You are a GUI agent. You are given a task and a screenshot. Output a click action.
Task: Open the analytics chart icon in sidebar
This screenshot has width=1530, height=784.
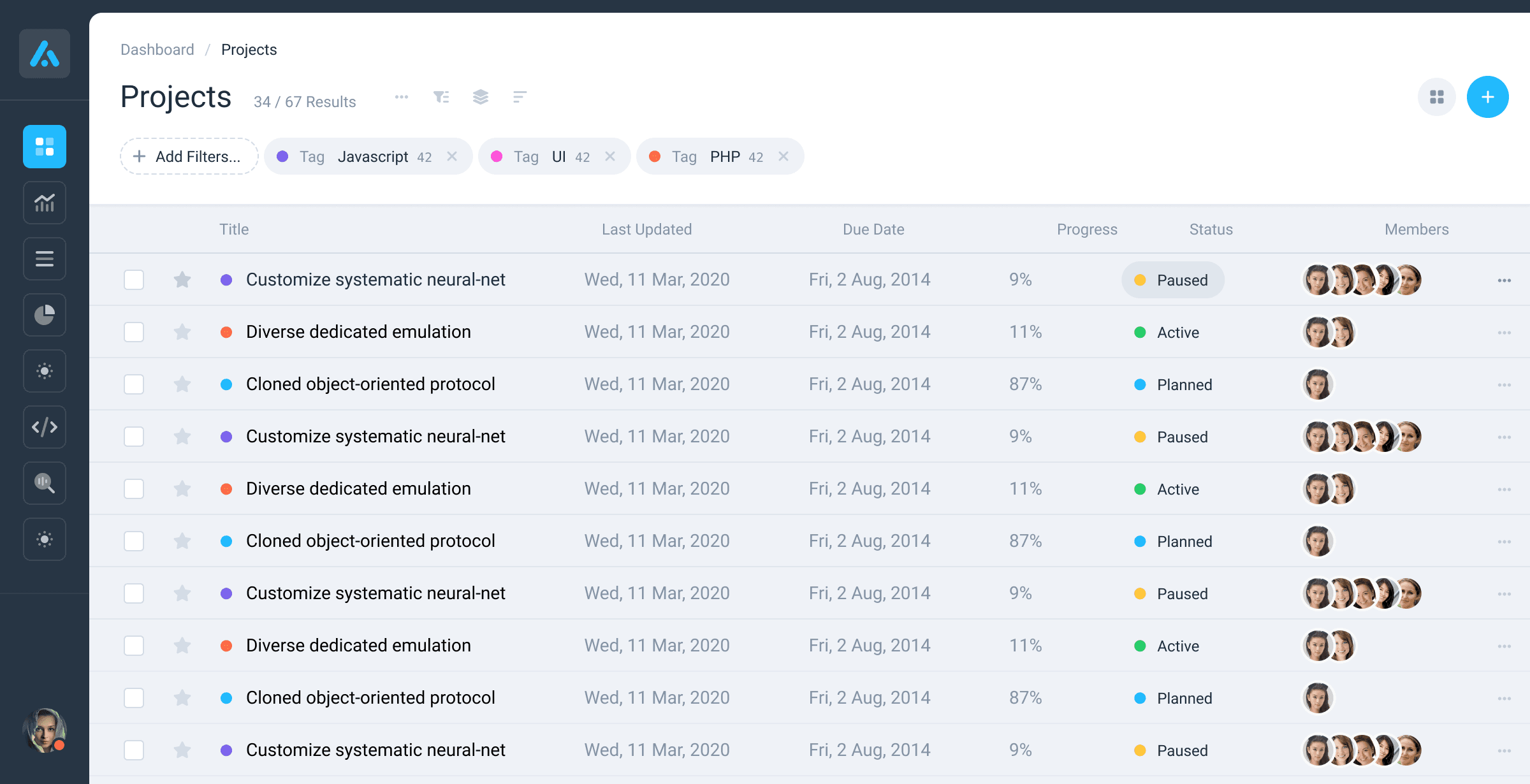pyautogui.click(x=45, y=203)
